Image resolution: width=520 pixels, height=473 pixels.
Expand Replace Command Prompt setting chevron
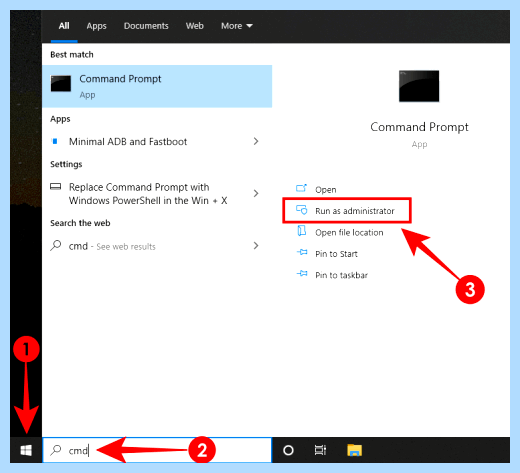[256, 193]
